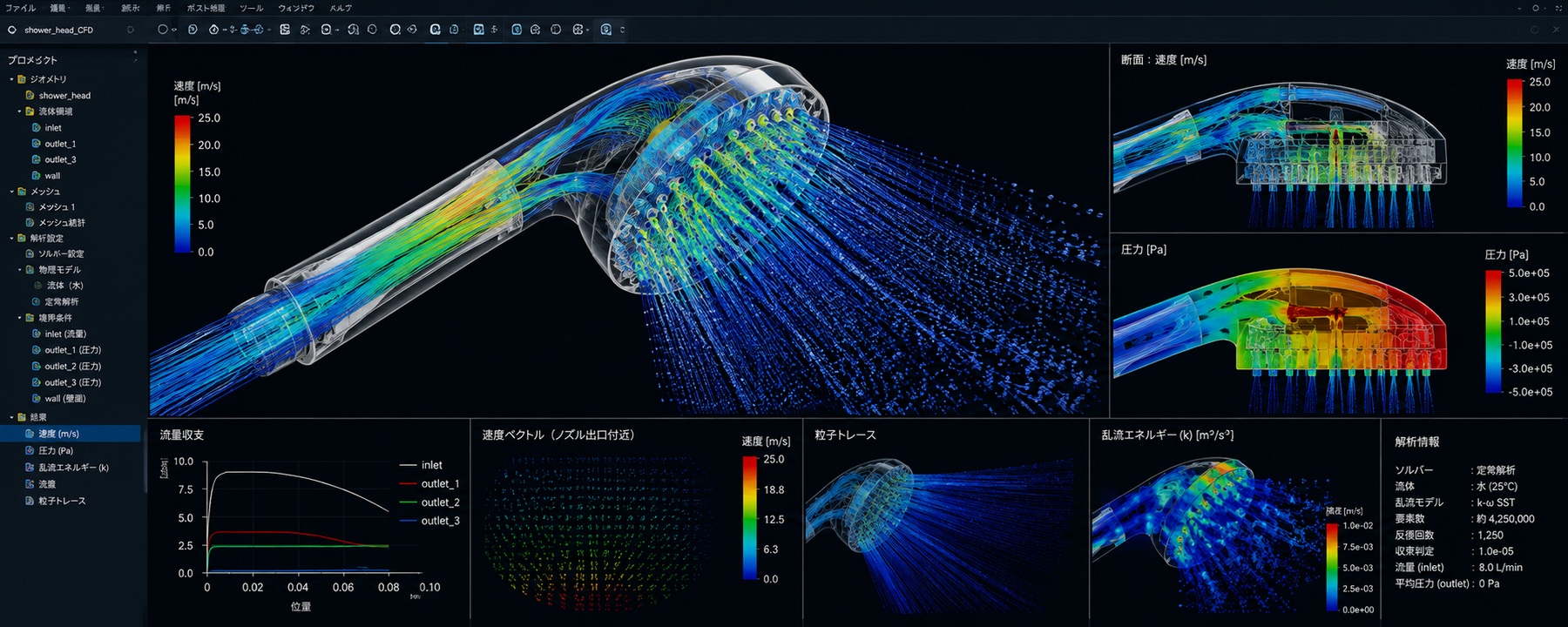This screenshot has height=627, width=1568.
Task: Collapse the 解析設定 tree node
Action: 12,238
